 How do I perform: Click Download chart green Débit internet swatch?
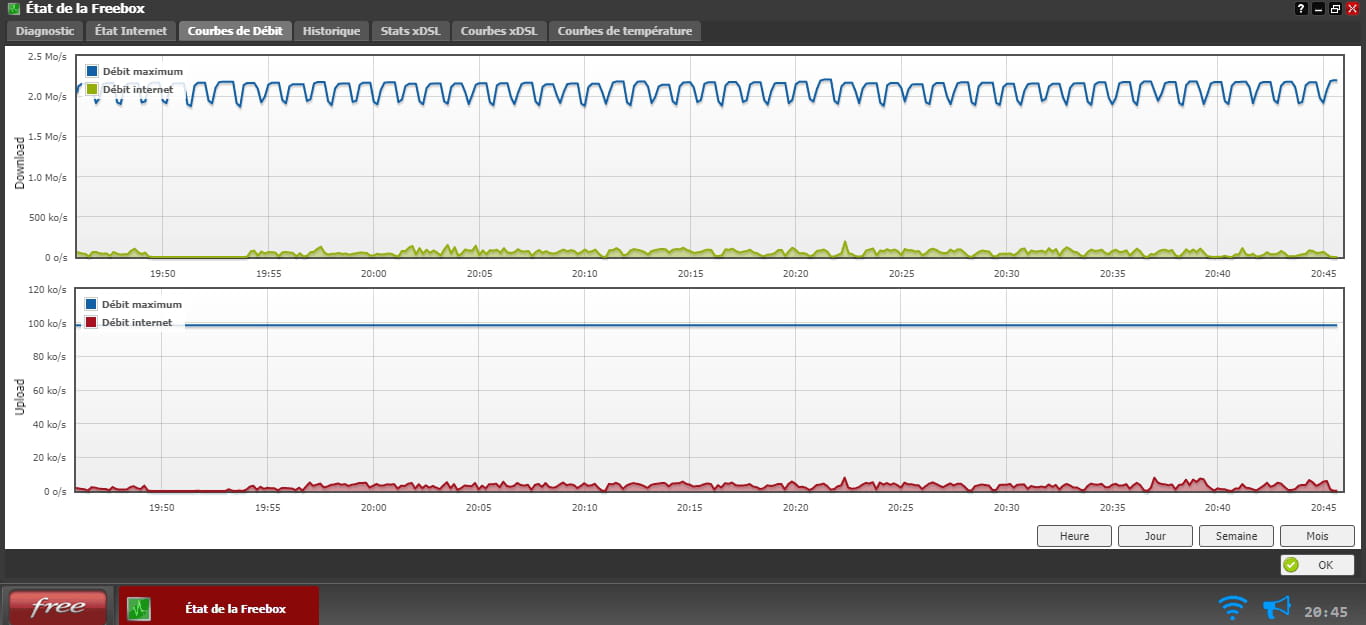(92, 89)
